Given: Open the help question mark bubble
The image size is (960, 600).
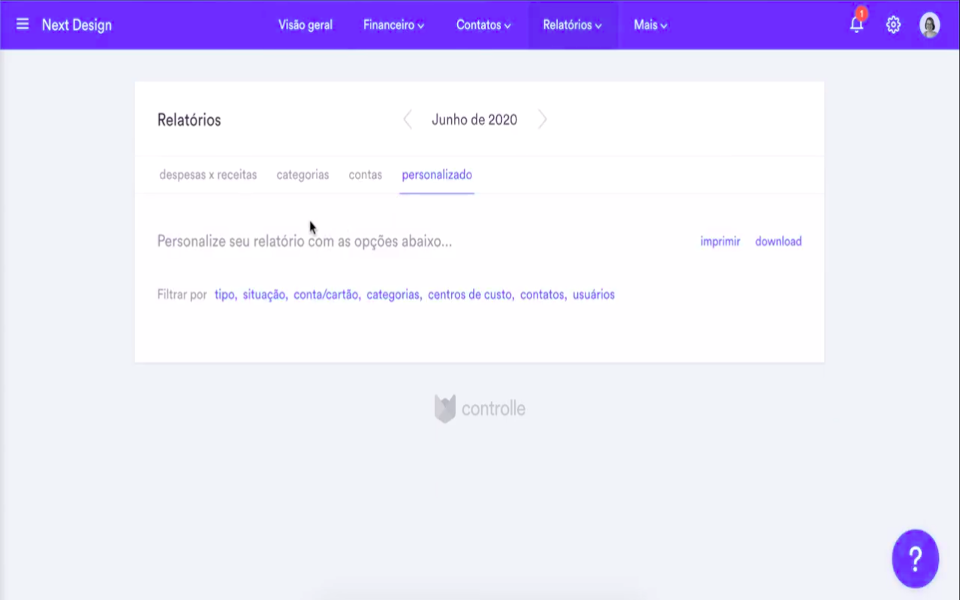Looking at the screenshot, I should click(915, 558).
